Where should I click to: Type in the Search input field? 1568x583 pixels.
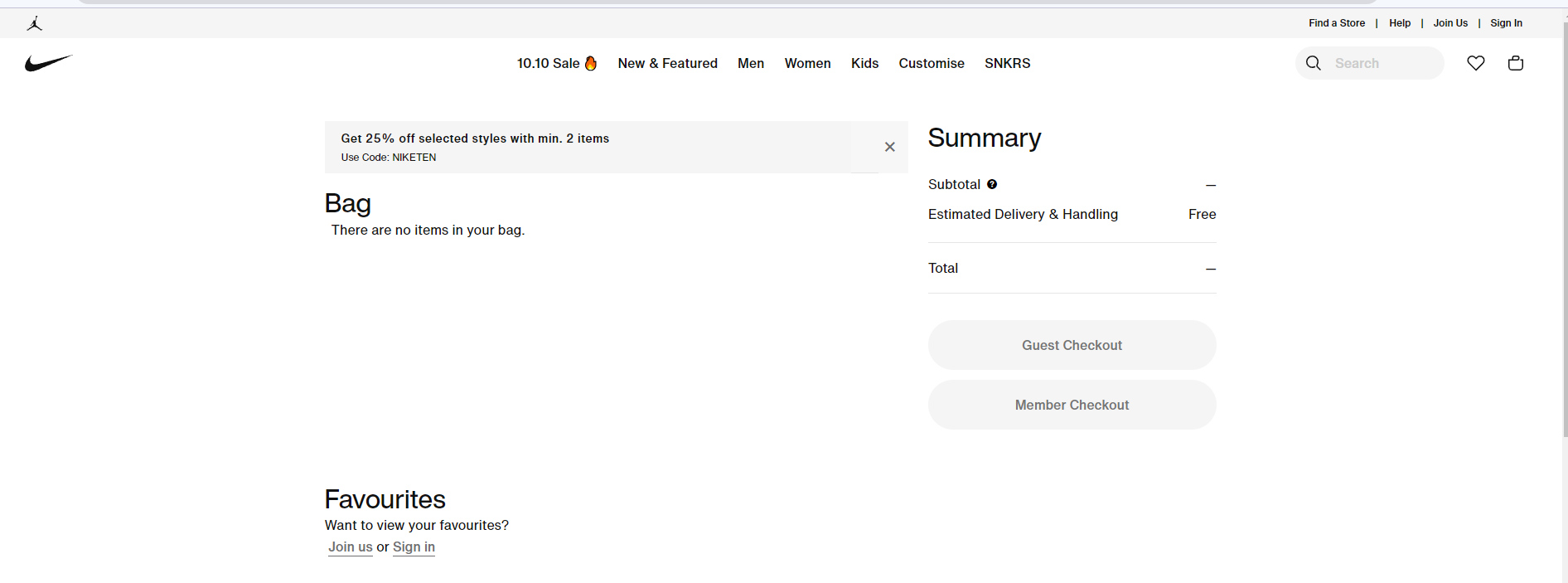[x=1382, y=63]
